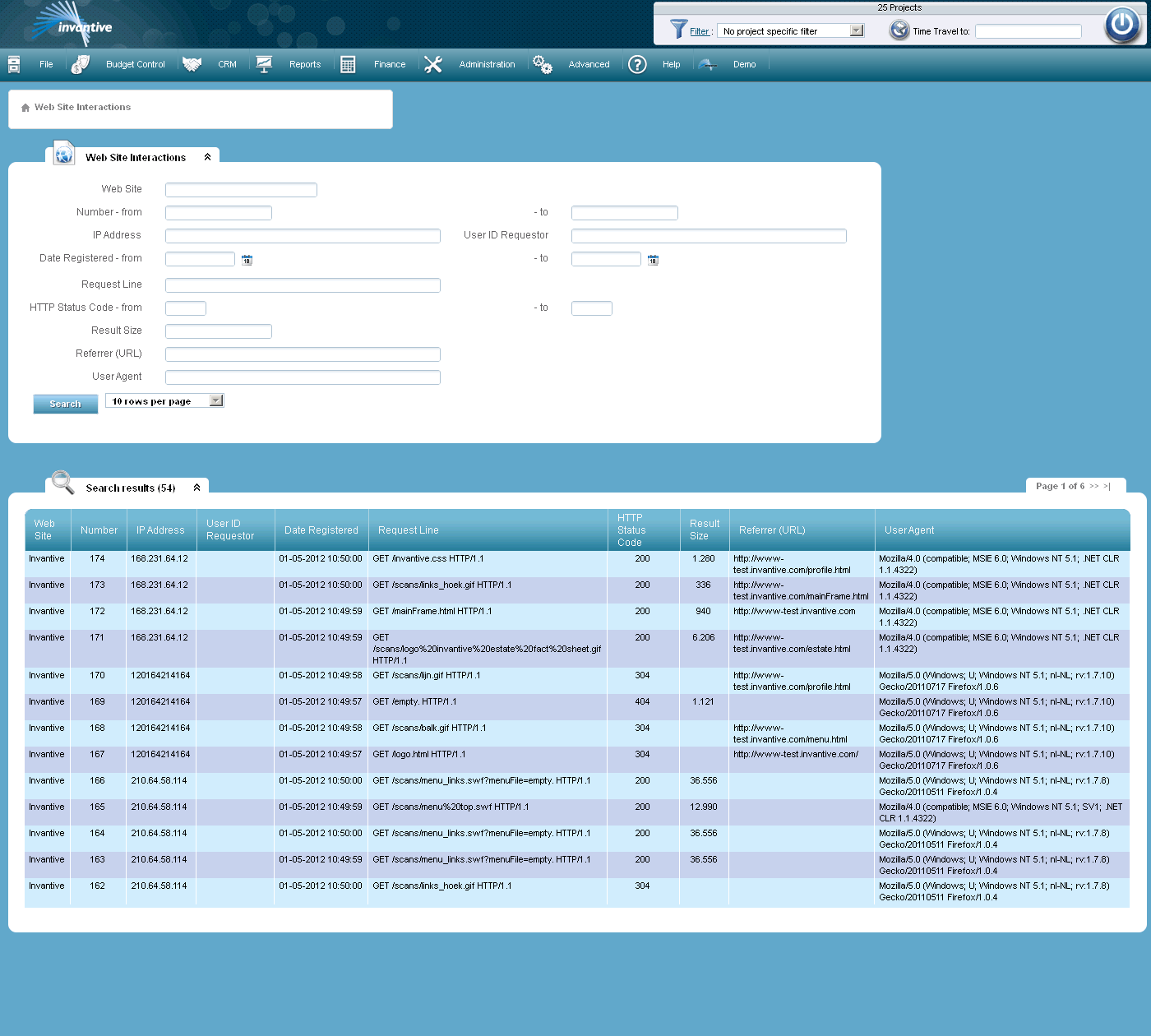The width and height of the screenshot is (1151, 1036).
Task: Click the Administration wrench icon
Action: coord(433,63)
